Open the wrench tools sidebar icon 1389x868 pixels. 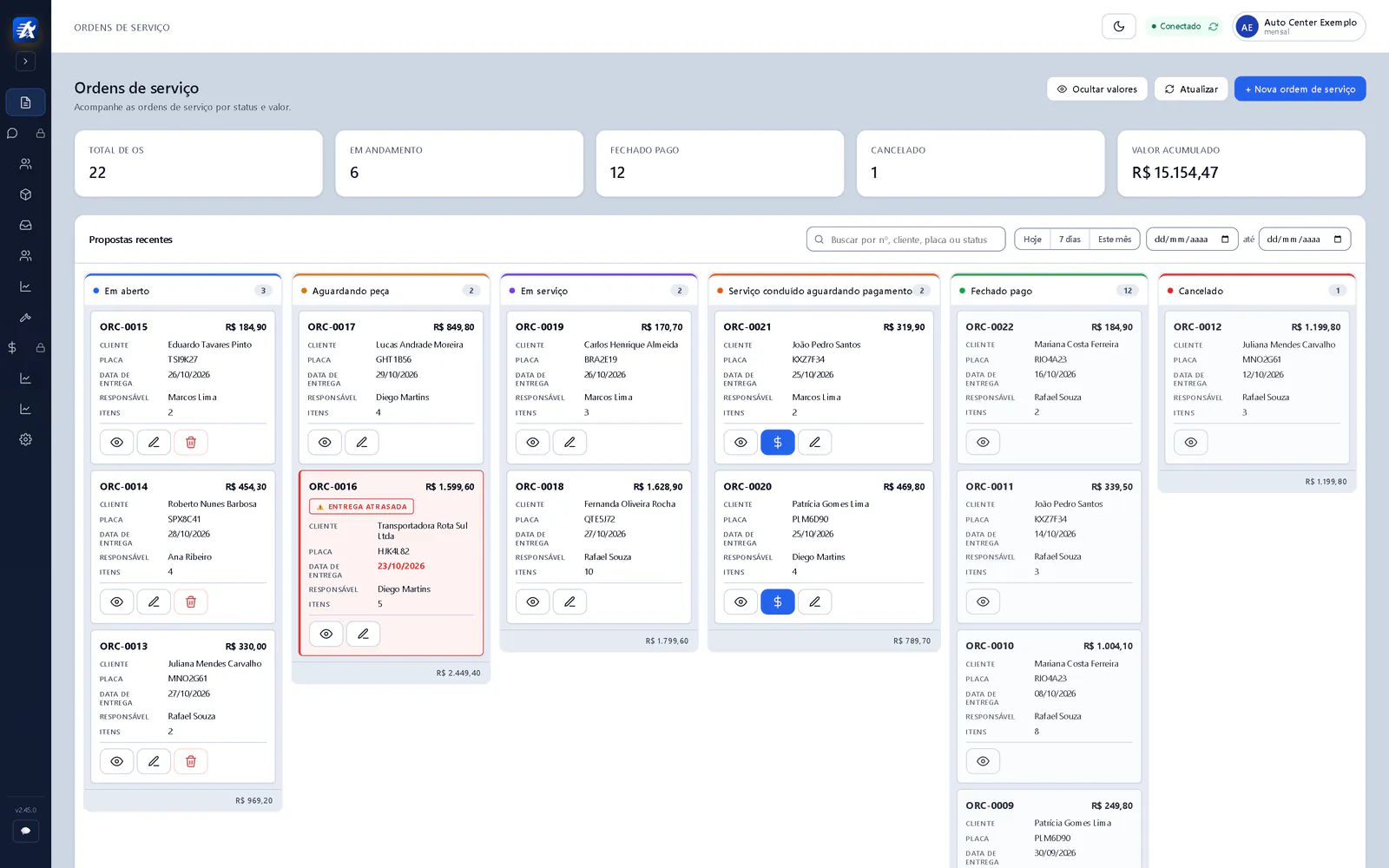pos(25,317)
